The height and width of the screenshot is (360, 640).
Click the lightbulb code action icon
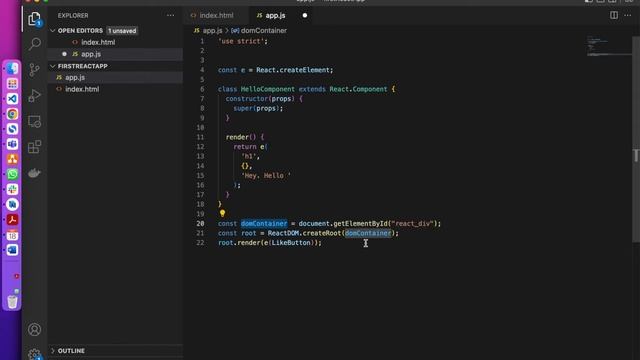222,213
